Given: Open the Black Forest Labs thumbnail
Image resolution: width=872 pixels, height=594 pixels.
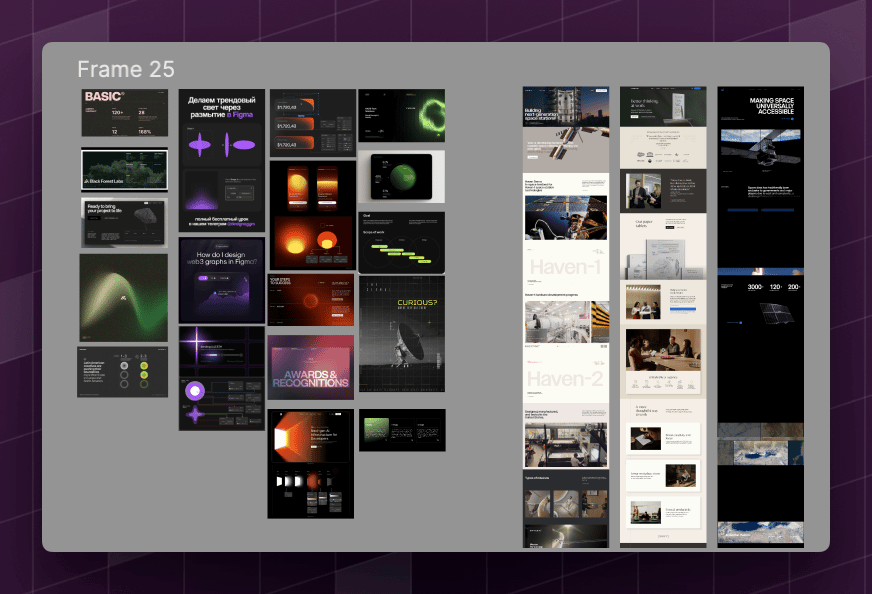Looking at the screenshot, I should point(125,169).
